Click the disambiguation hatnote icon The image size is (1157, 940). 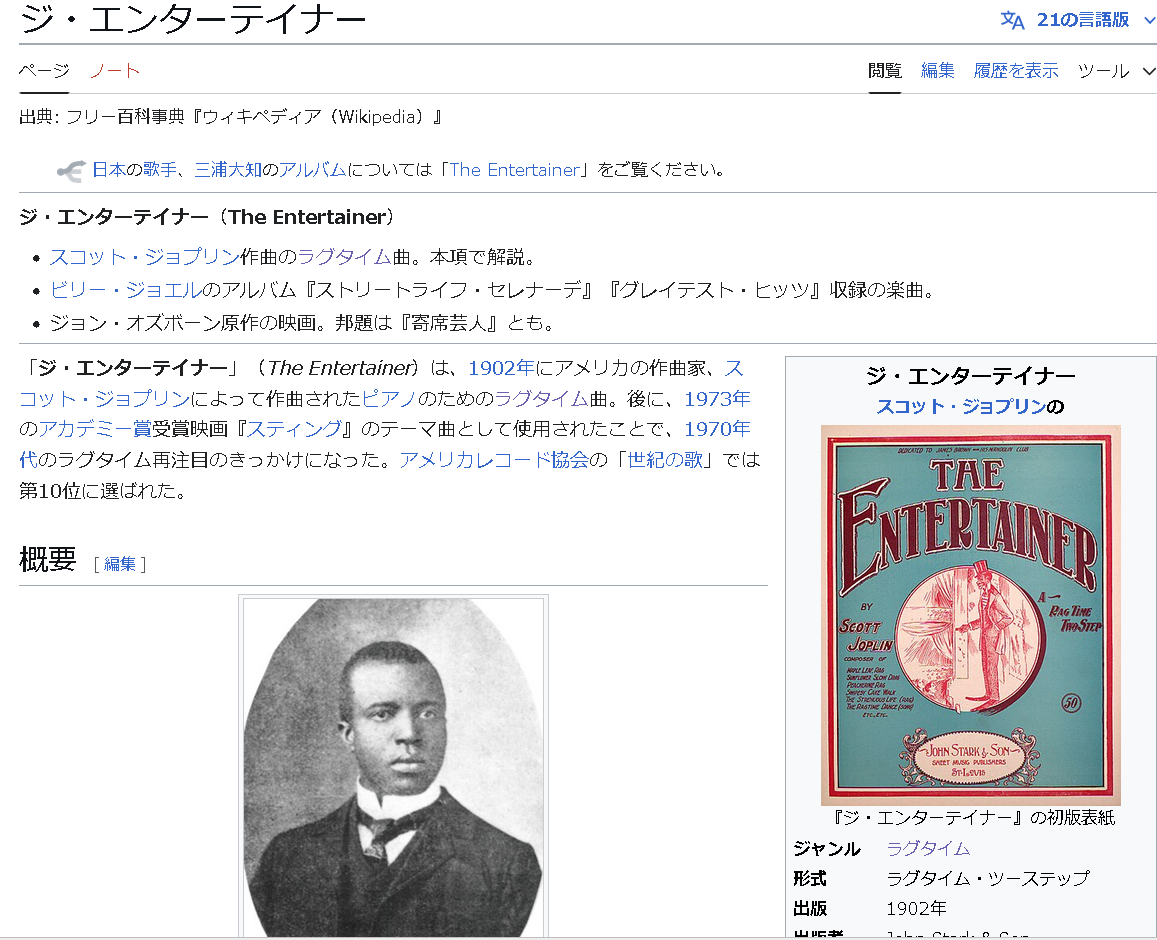71,170
